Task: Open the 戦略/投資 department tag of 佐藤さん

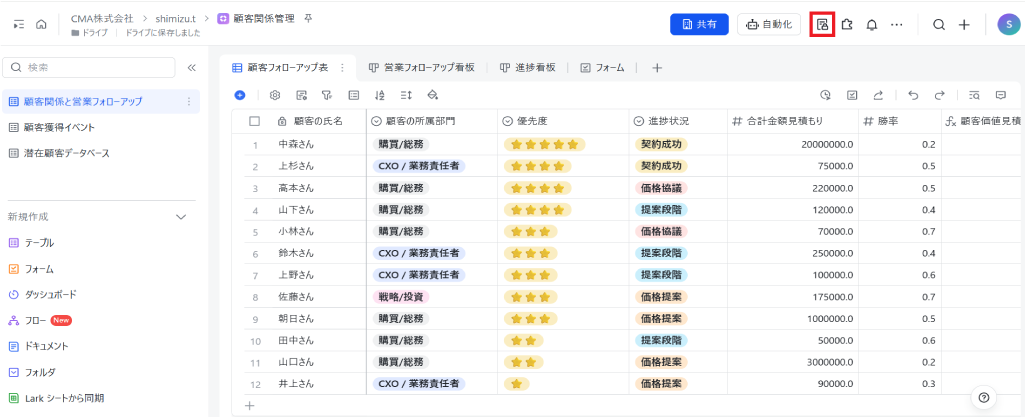Action: pos(401,296)
